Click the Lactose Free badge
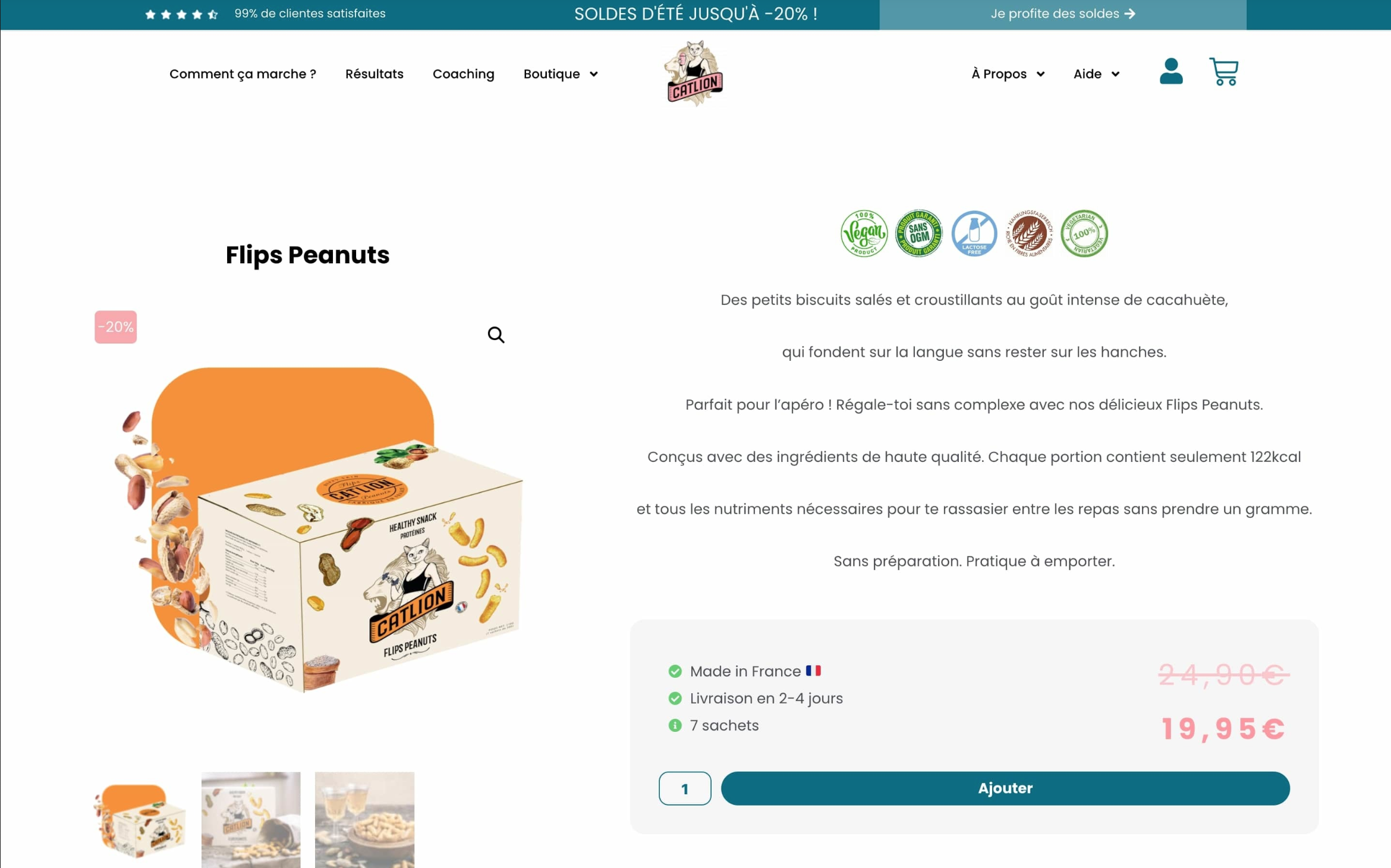This screenshot has width=1391, height=868. (x=974, y=233)
